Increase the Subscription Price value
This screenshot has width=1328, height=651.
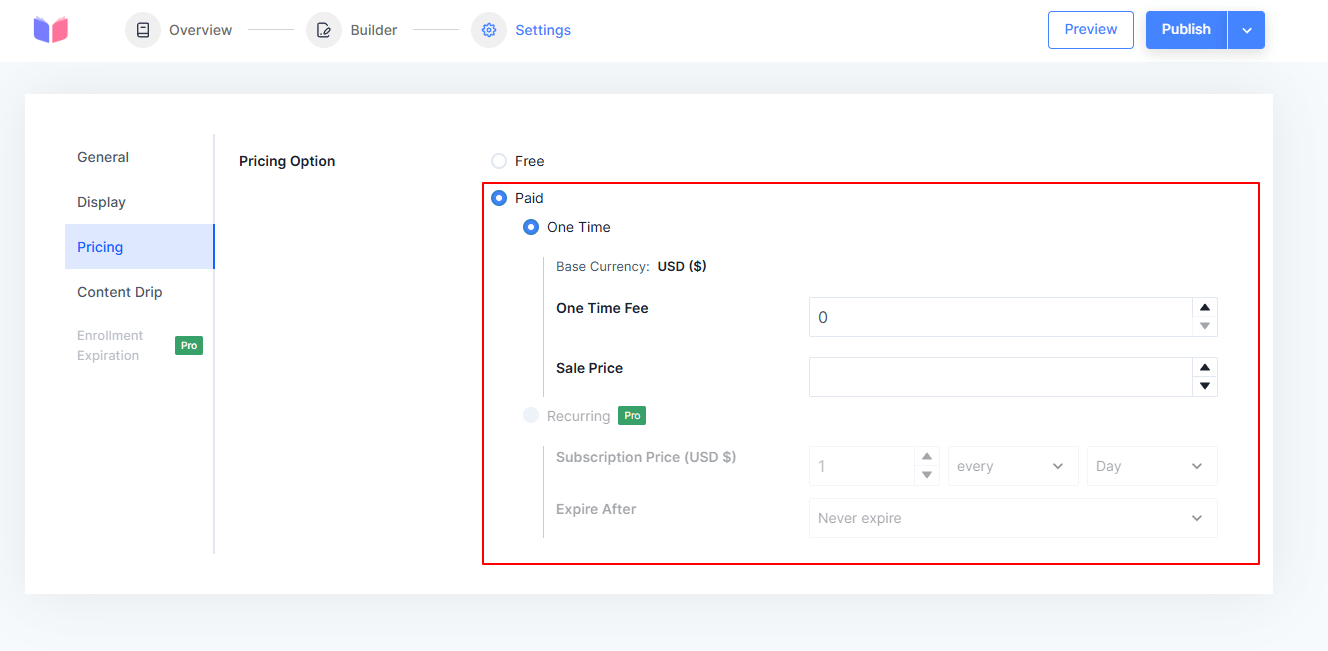tap(927, 457)
